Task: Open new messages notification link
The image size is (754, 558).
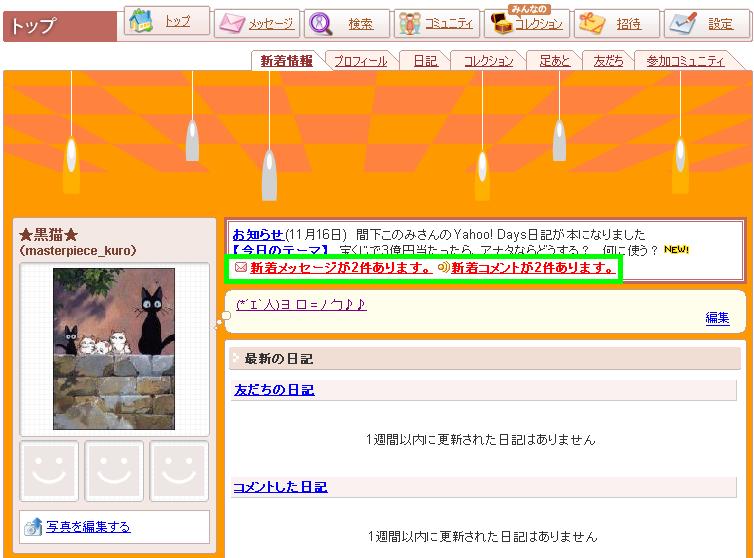Action: 341,267
